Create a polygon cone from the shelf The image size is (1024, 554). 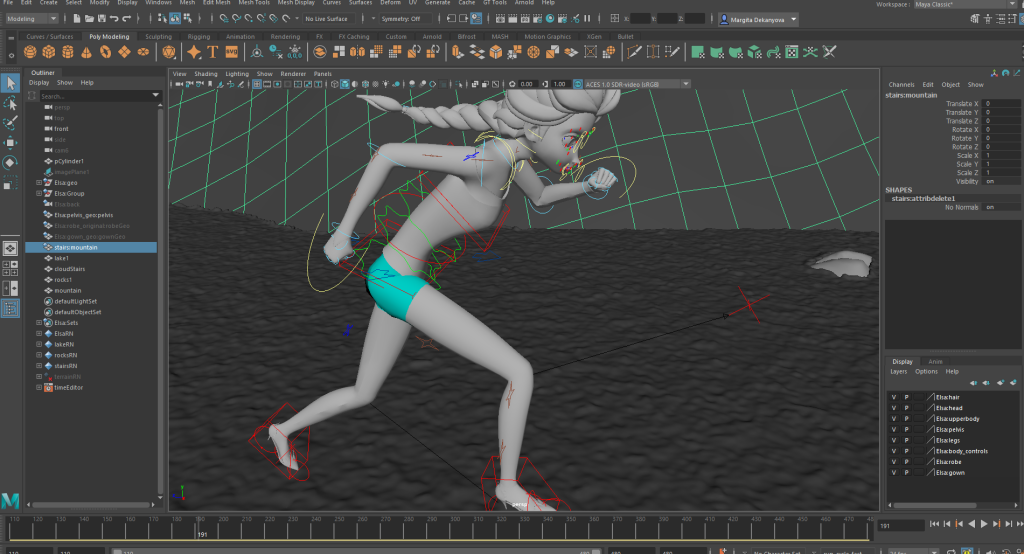pos(86,52)
